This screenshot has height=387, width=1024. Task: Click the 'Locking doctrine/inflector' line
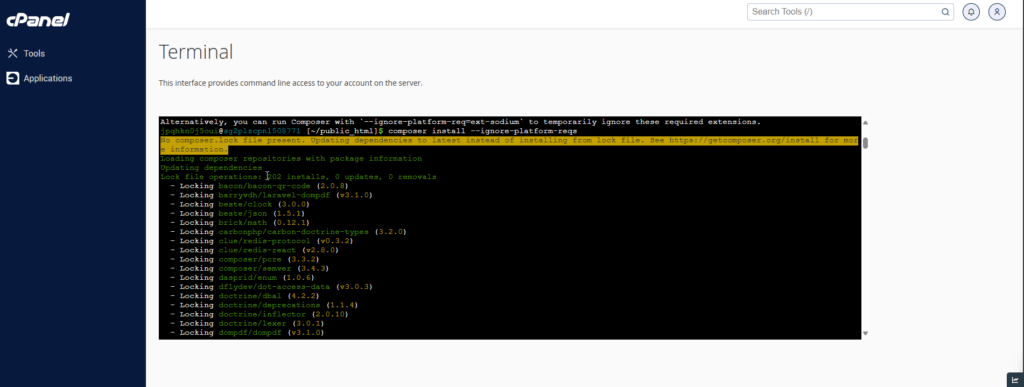pos(259,314)
